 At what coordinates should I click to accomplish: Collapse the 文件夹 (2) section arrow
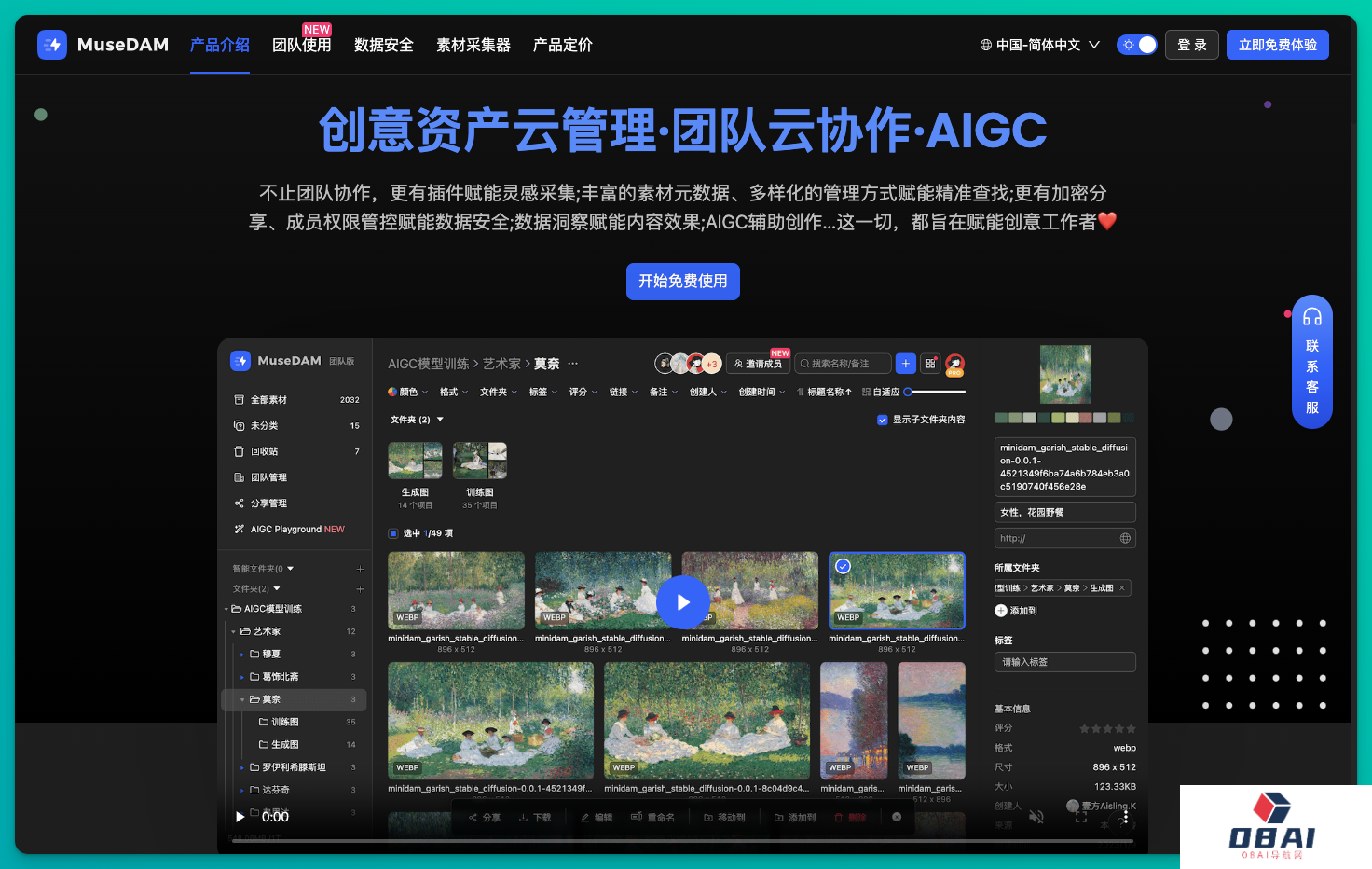point(440,420)
